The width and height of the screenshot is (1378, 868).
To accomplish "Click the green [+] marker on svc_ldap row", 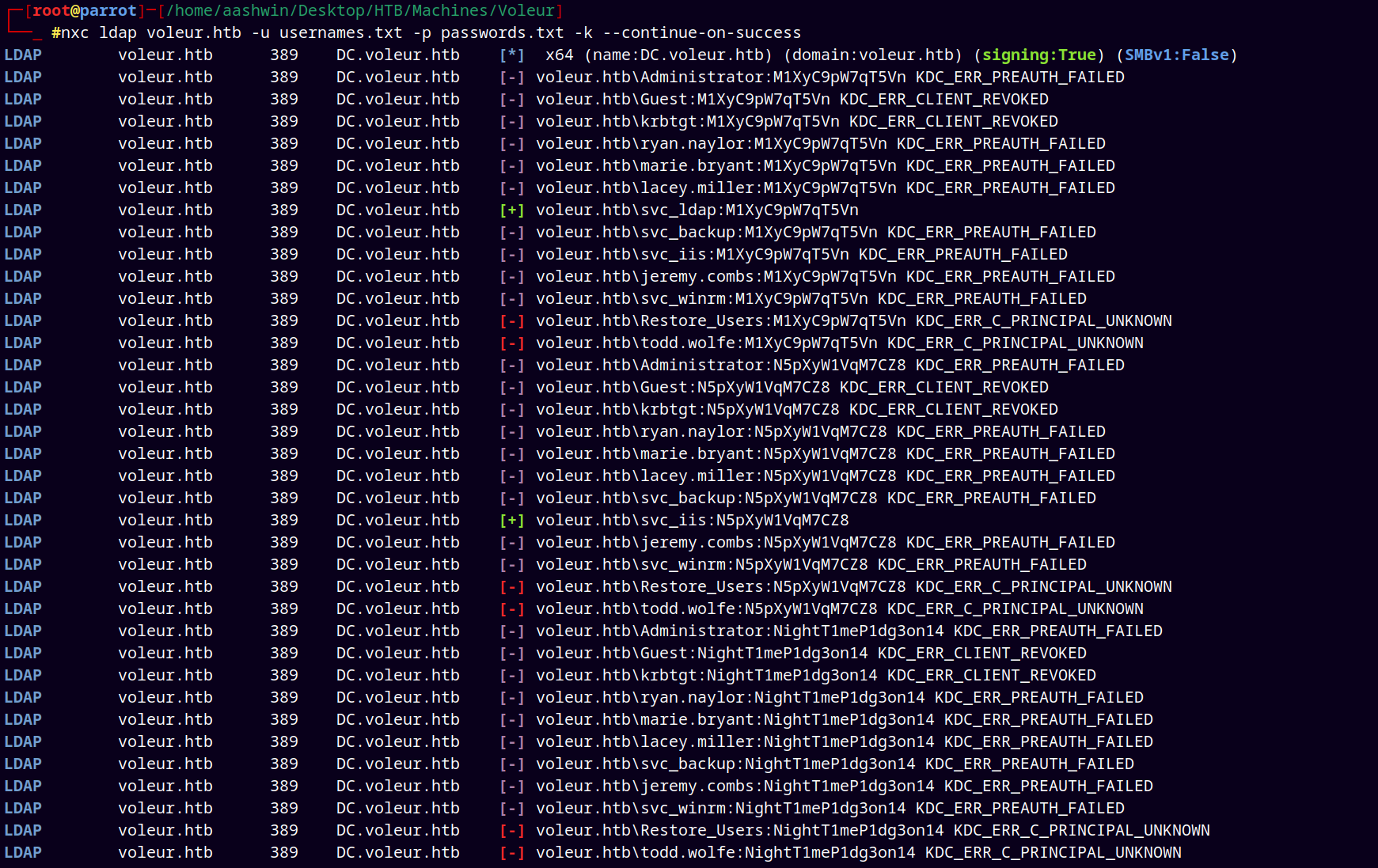I will [512, 210].
